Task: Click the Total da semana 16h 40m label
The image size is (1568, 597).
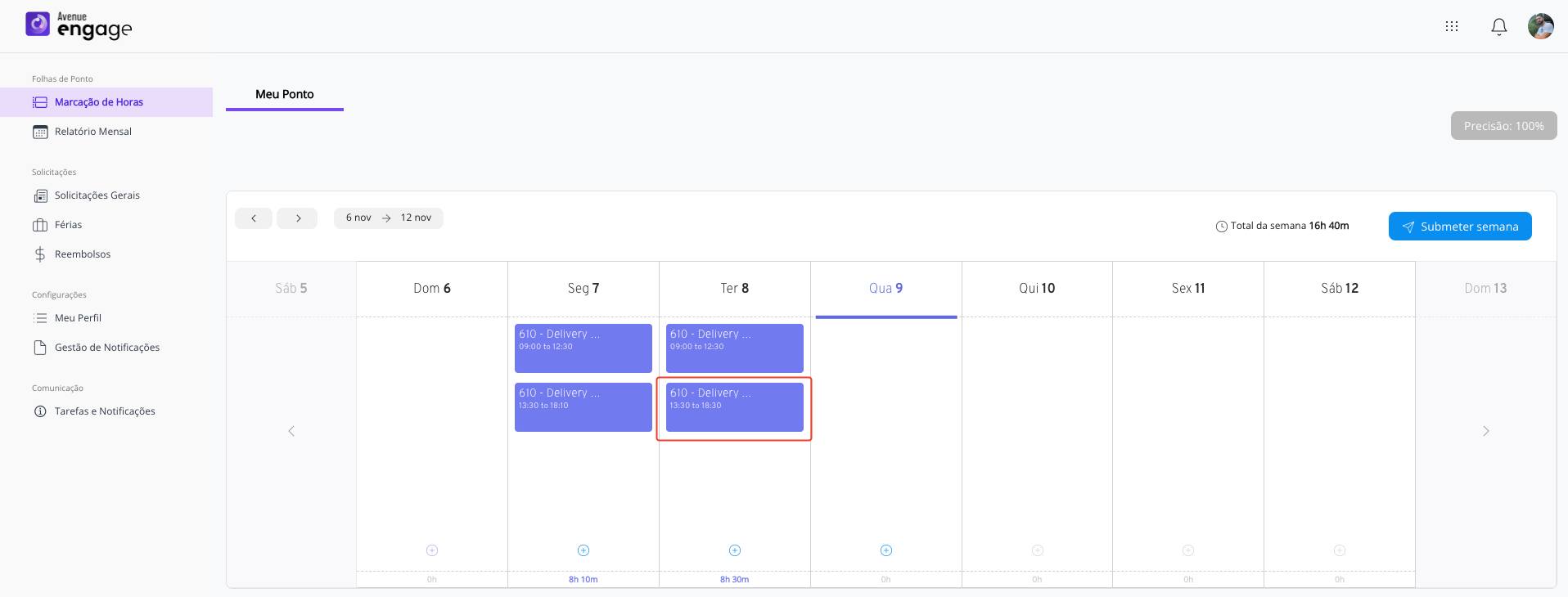Action: point(1282,227)
